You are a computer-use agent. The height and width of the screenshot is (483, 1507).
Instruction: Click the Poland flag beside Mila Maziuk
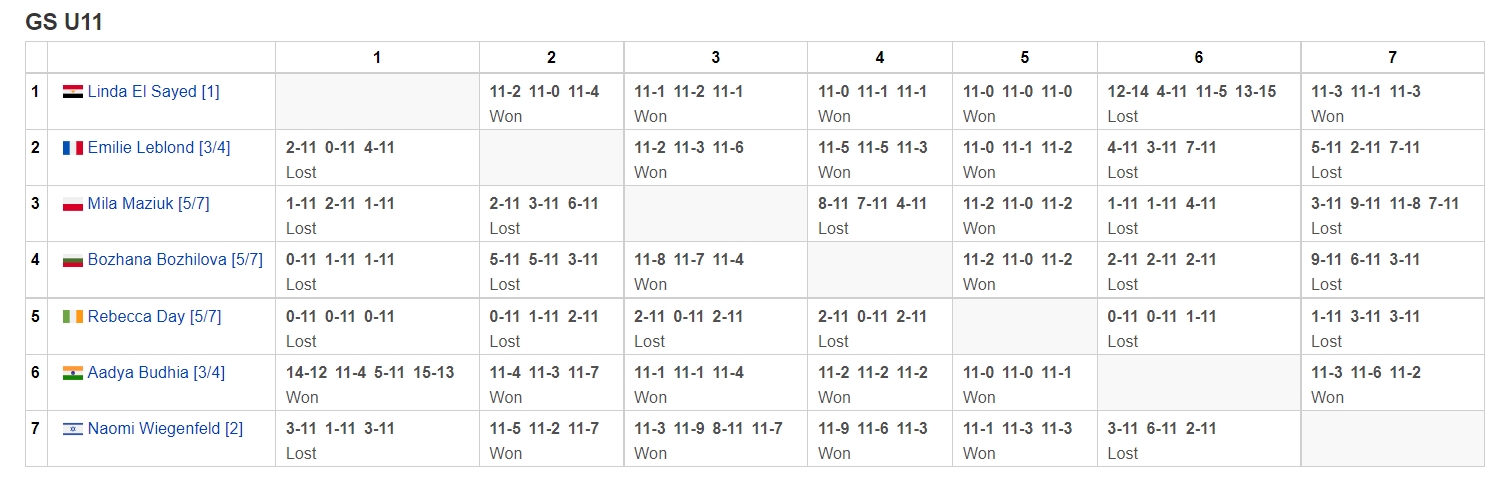coord(73,204)
